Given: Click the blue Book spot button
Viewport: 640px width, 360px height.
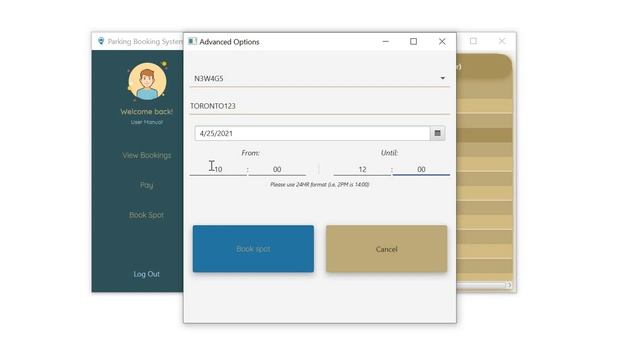Looking at the screenshot, I should (253, 249).
